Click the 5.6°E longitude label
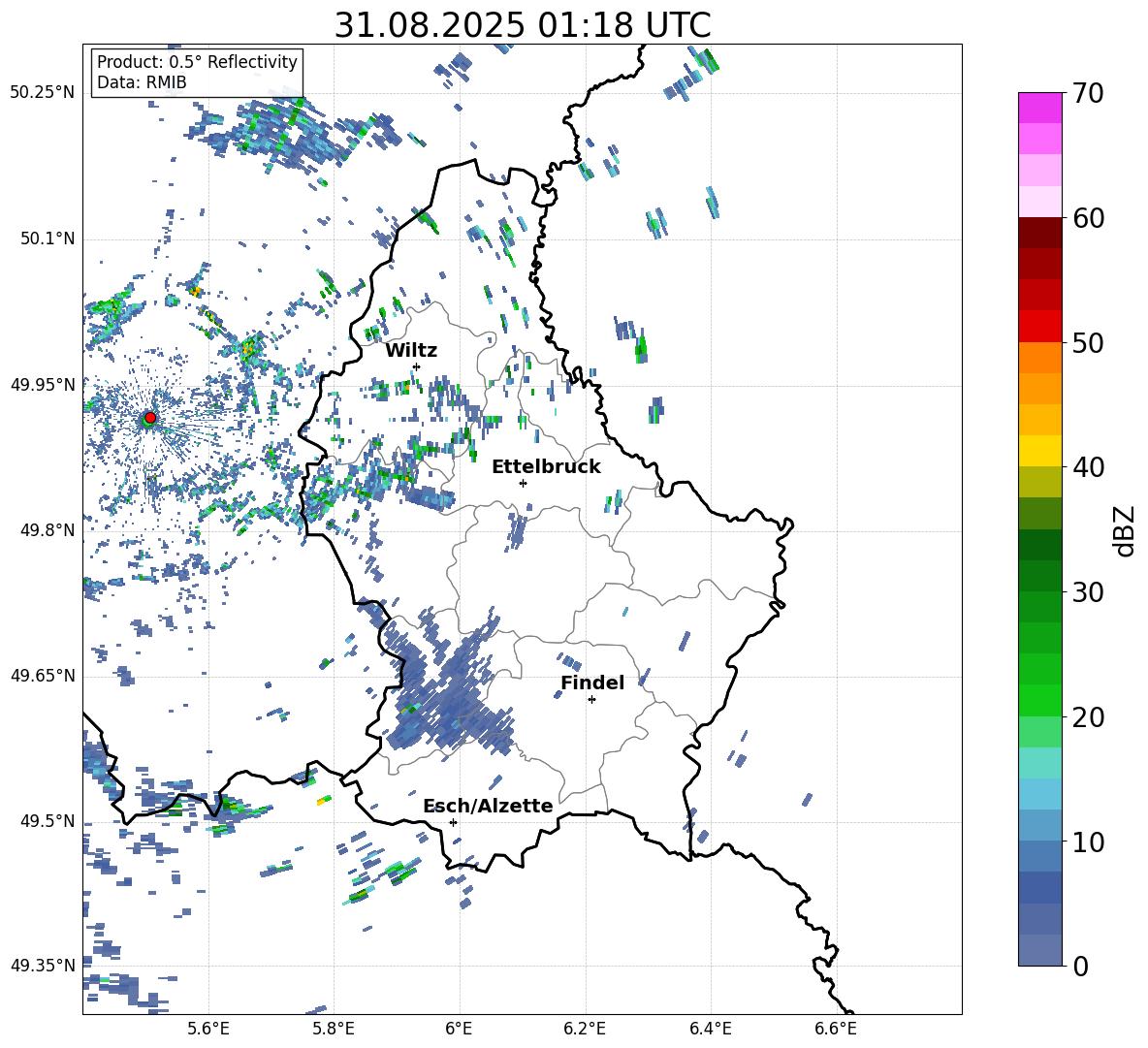The height and width of the screenshot is (1048, 1148). tap(208, 1029)
